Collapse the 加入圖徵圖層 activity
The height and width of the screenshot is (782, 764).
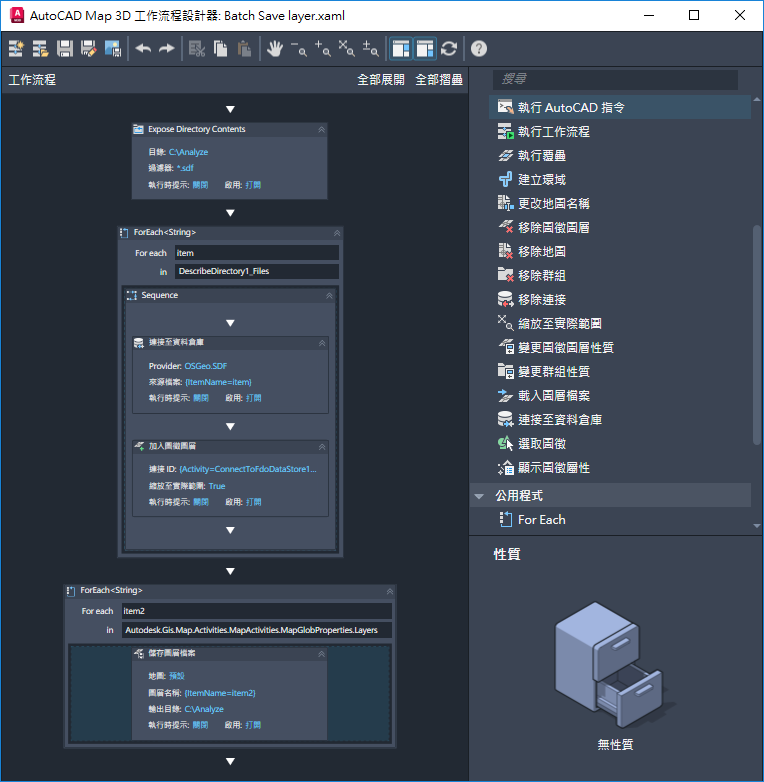(322, 447)
